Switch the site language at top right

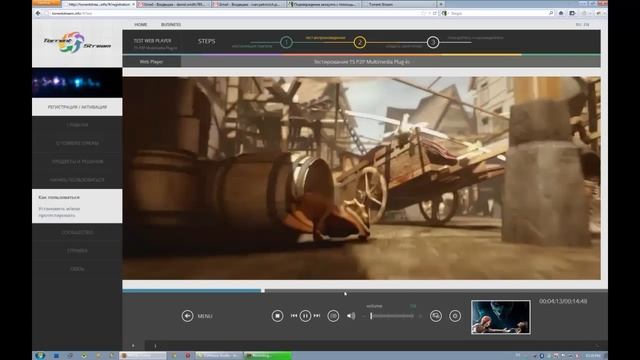[582, 24]
